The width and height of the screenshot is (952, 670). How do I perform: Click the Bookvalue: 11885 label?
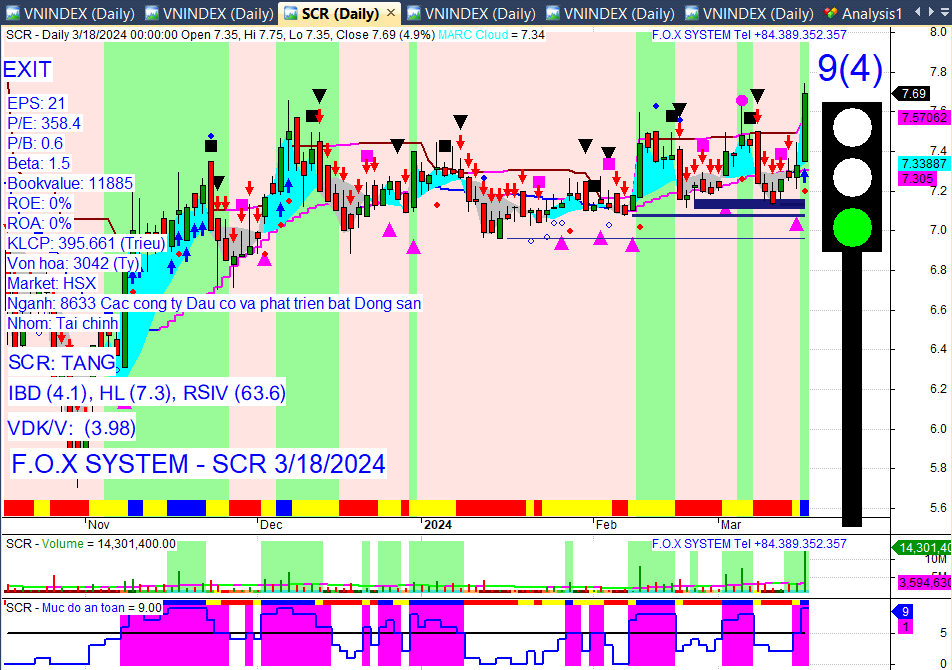[70, 183]
